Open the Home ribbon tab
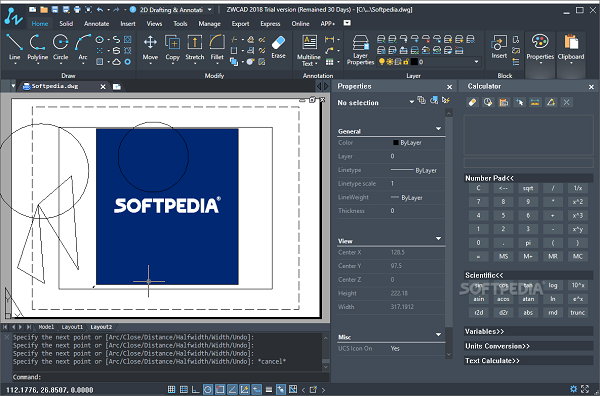Viewport: 600px width, 396px height. point(40,24)
